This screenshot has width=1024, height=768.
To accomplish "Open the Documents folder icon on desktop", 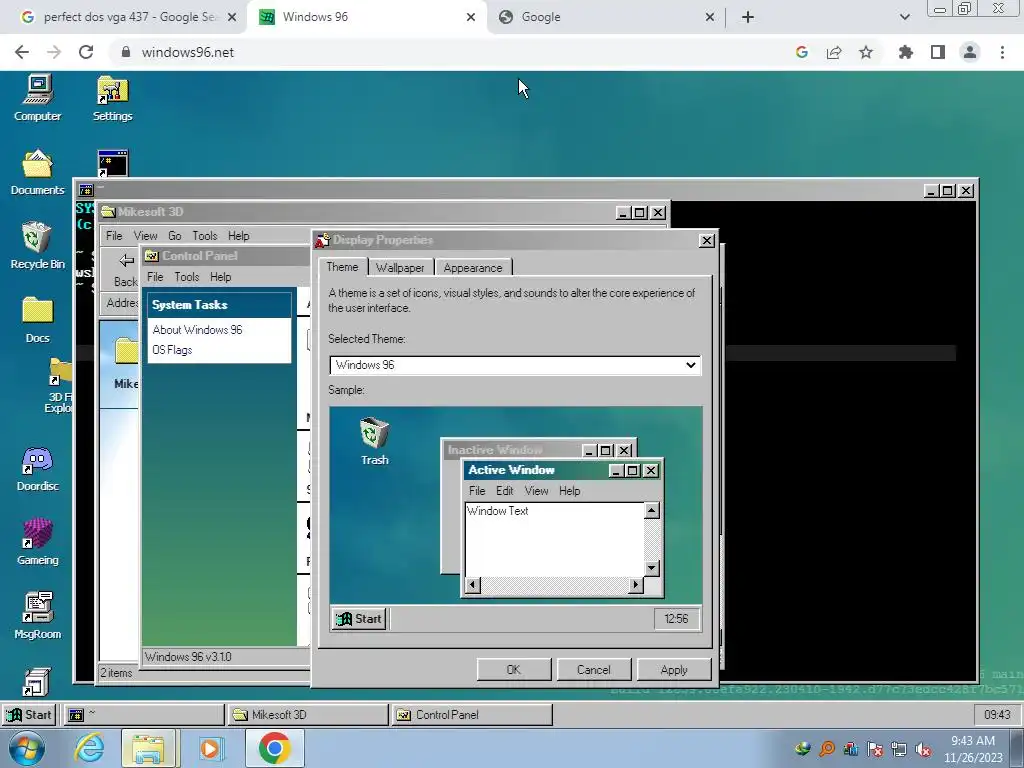I will 37,172.
